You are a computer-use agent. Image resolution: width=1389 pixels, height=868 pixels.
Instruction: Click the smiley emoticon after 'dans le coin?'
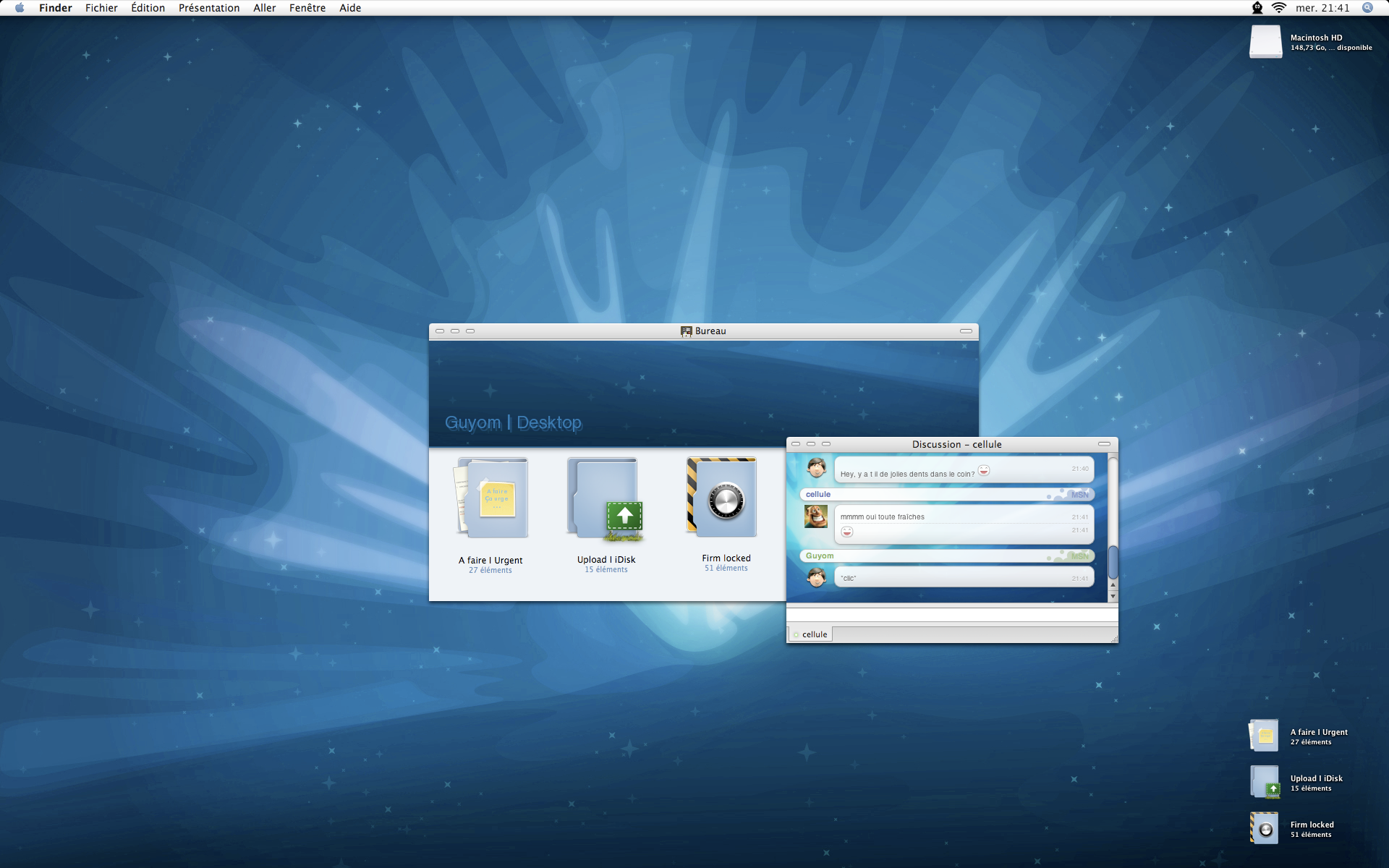point(984,471)
